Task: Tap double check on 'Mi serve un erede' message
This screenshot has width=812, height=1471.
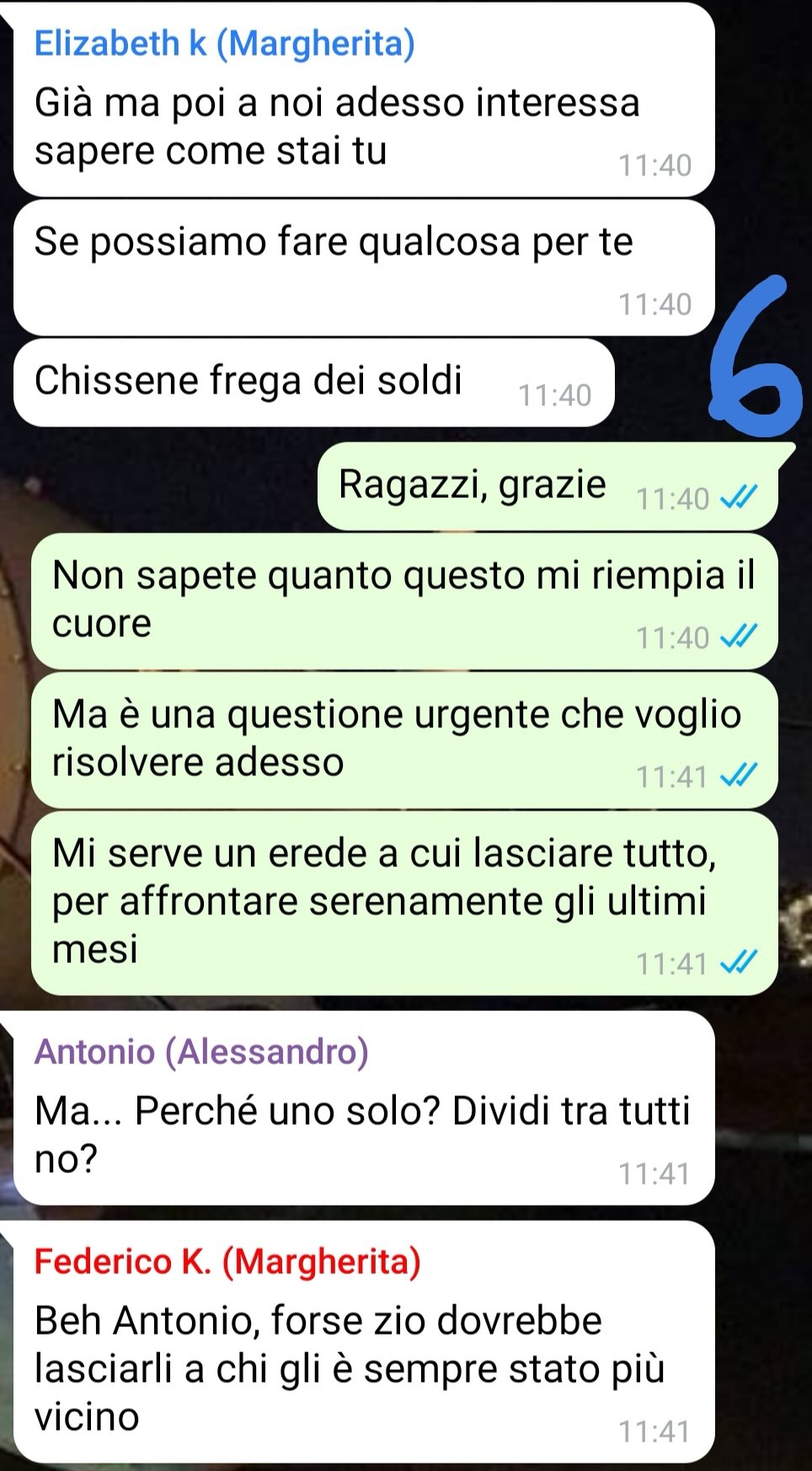Action: (740, 962)
